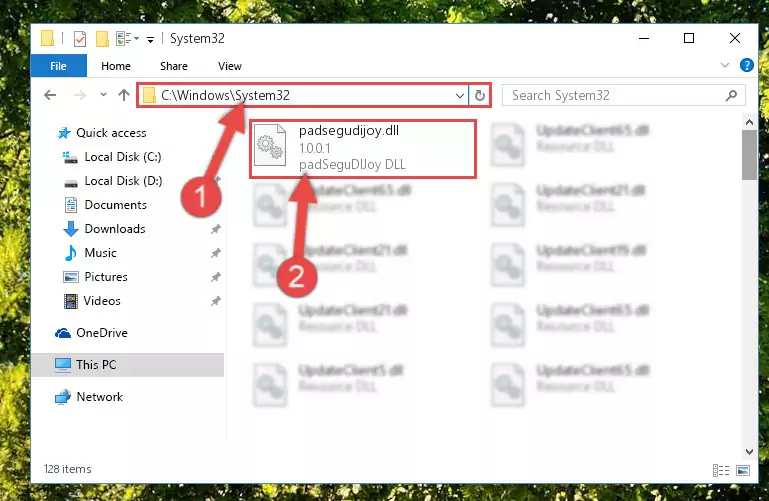Open the Customize Quick Access Toolbar dropdown

150,39
